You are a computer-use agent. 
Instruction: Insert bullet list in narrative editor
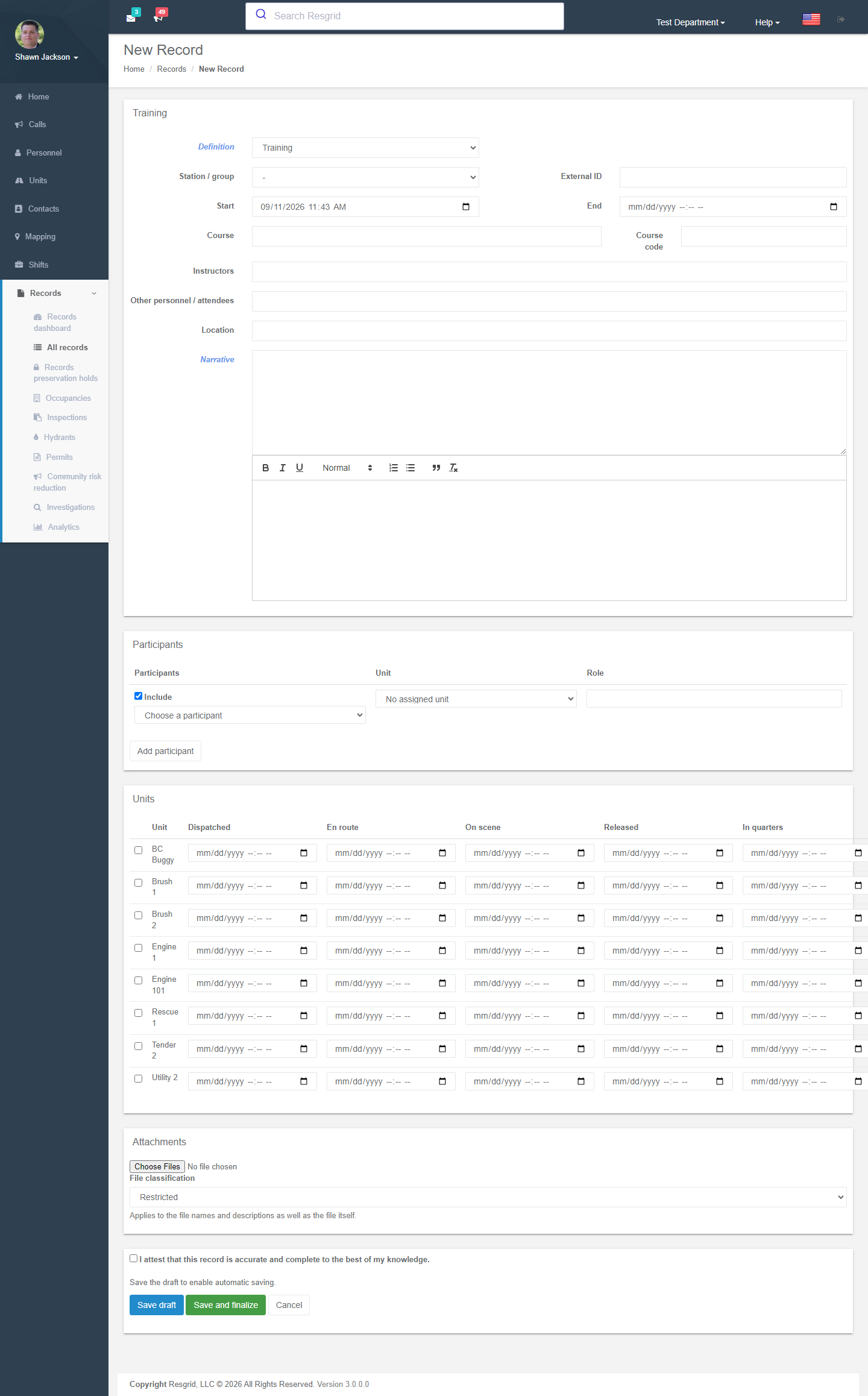[x=410, y=468]
